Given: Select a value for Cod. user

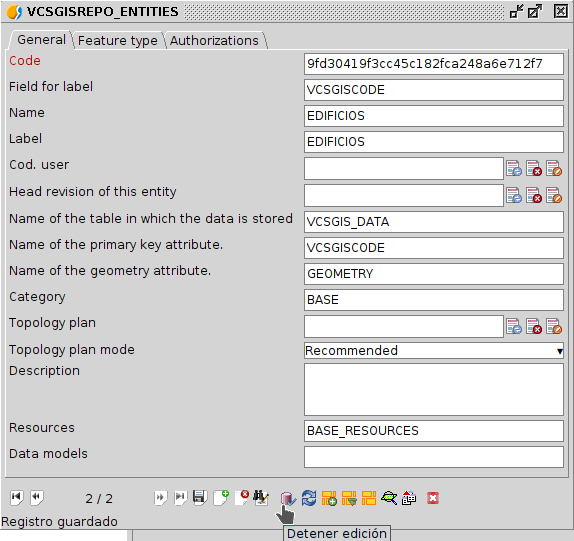Looking at the screenshot, I should pos(514,168).
